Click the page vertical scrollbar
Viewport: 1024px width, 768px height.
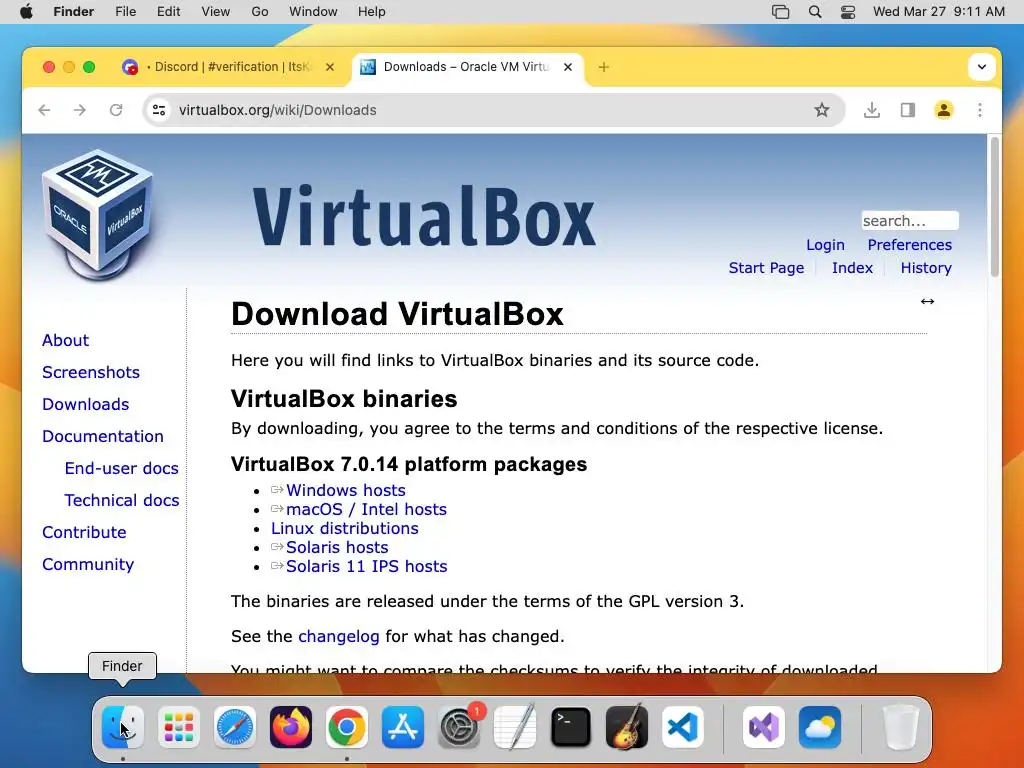[995, 206]
